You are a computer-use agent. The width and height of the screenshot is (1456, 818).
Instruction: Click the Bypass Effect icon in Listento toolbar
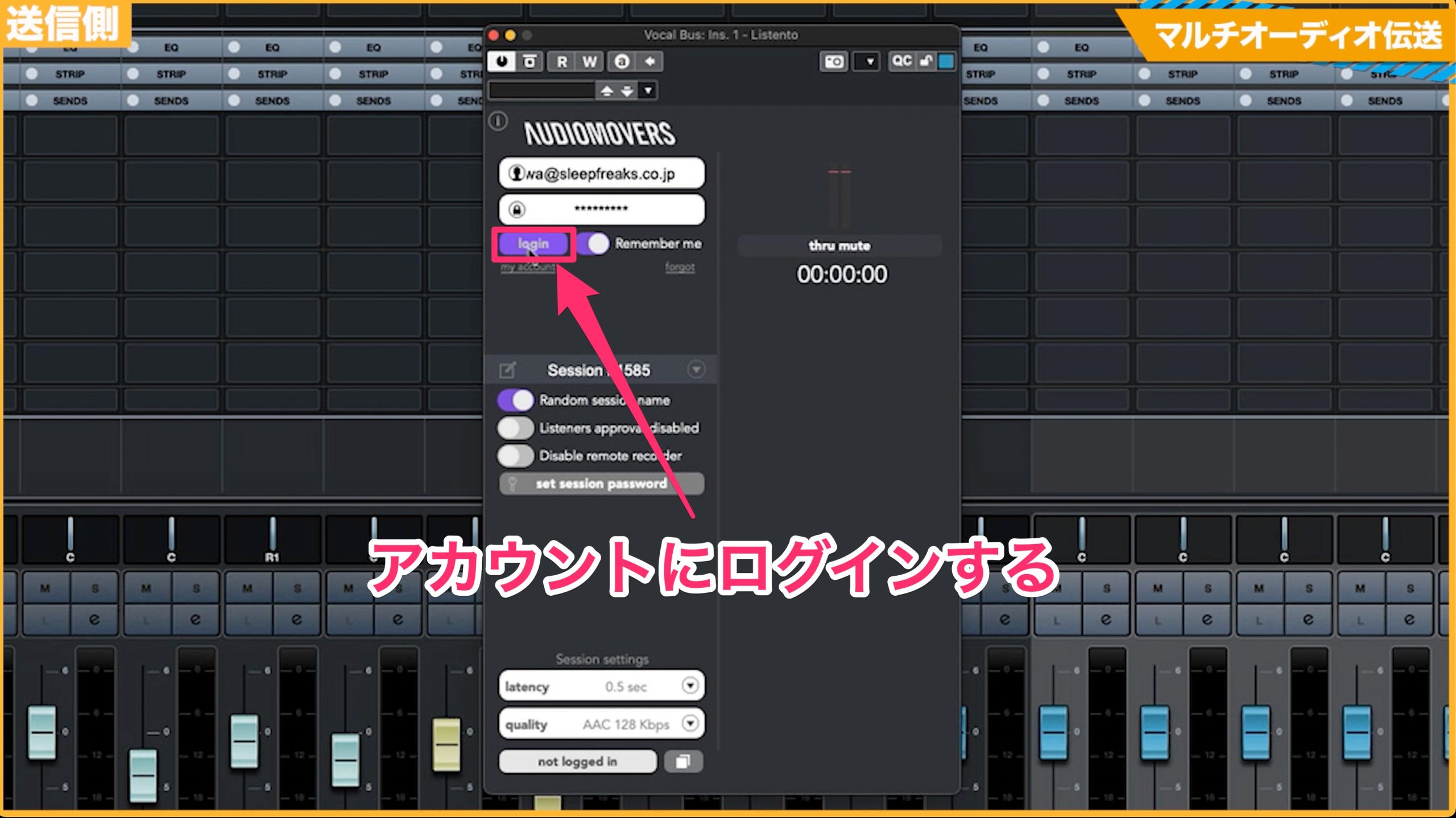pos(530,61)
